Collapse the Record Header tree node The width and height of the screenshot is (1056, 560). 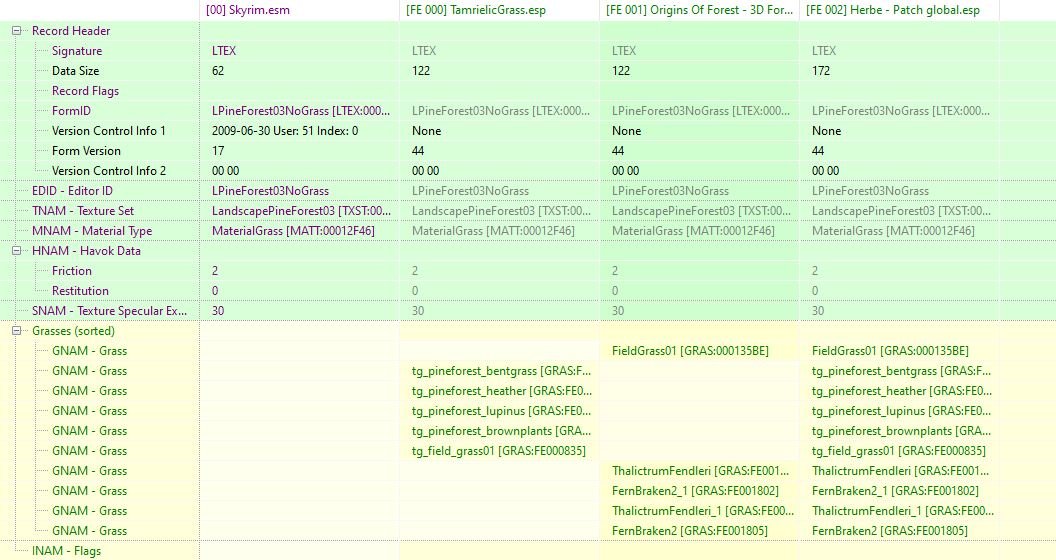pyautogui.click(x=17, y=31)
